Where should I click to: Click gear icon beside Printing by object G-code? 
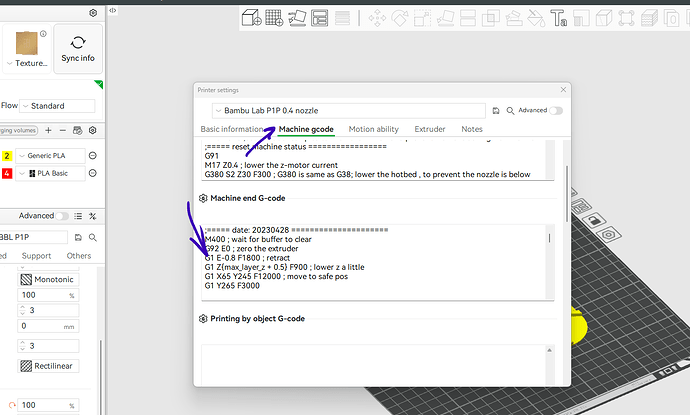pyautogui.click(x=203, y=319)
